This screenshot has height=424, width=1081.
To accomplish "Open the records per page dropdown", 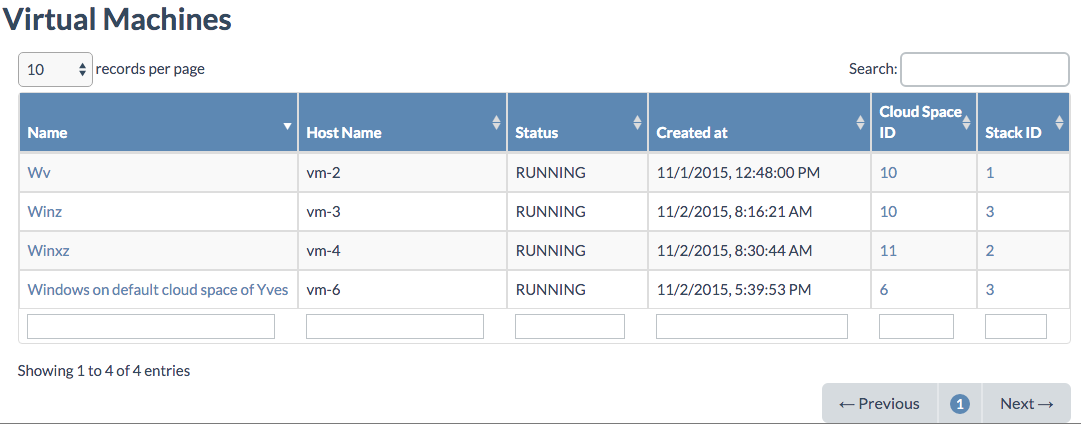I will point(55,70).
